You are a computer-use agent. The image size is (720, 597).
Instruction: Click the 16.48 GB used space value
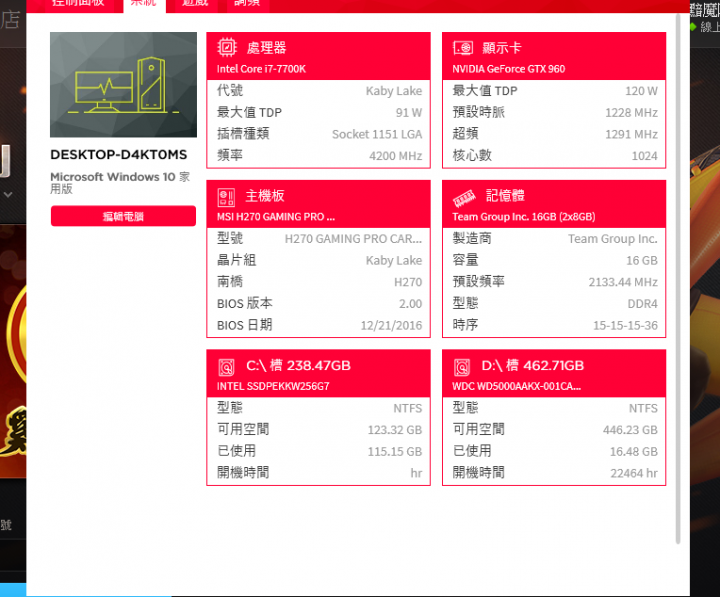[x=634, y=451]
